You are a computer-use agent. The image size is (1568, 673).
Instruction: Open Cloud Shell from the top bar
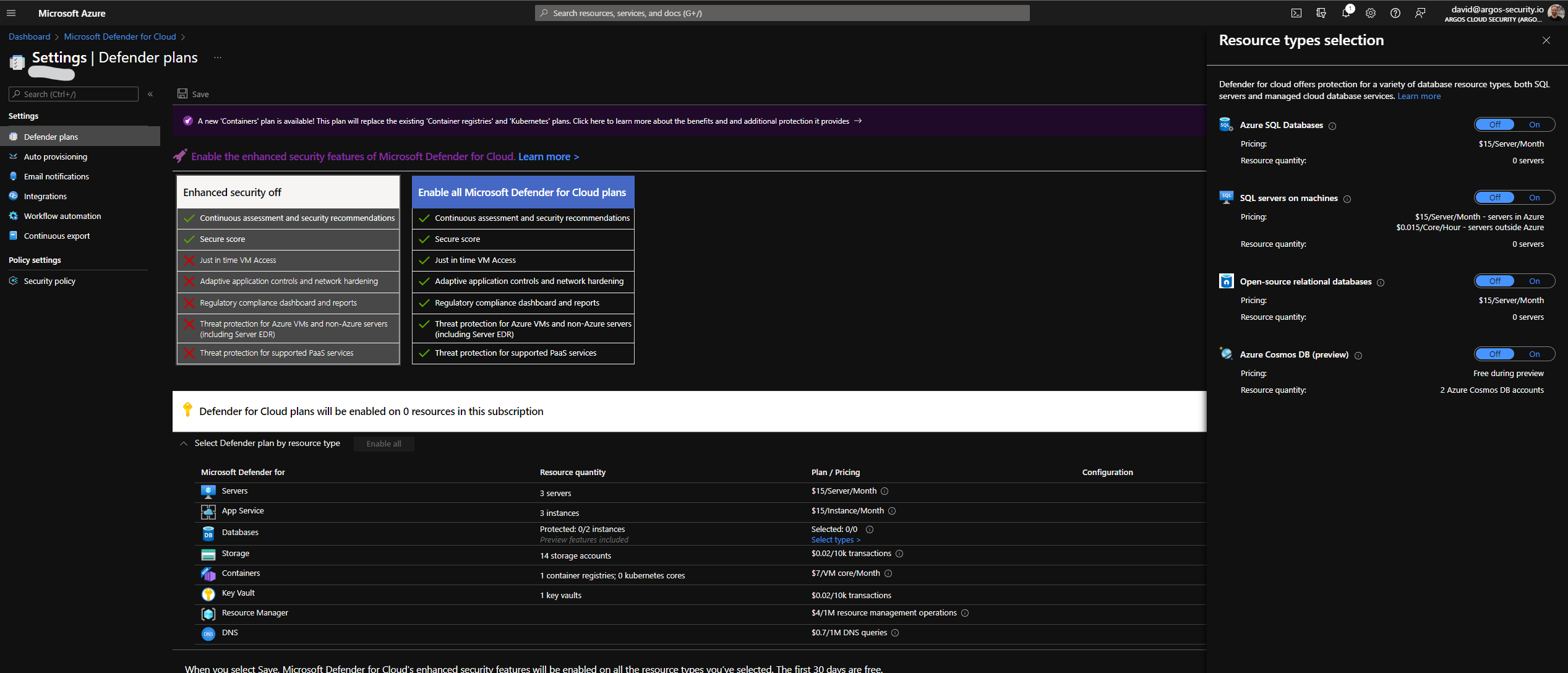[x=1296, y=13]
